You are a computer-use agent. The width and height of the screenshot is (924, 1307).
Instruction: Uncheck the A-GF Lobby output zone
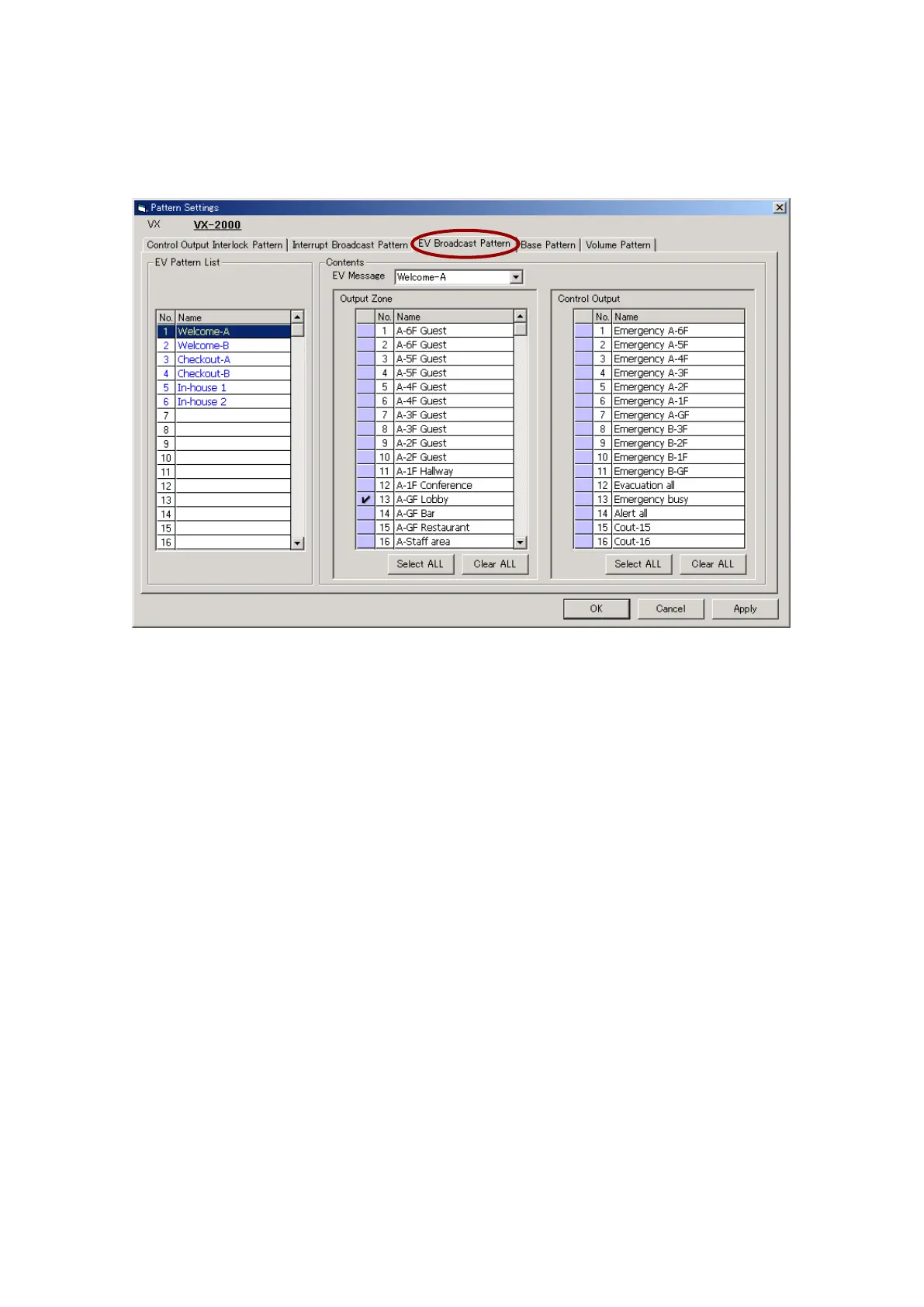coord(365,499)
